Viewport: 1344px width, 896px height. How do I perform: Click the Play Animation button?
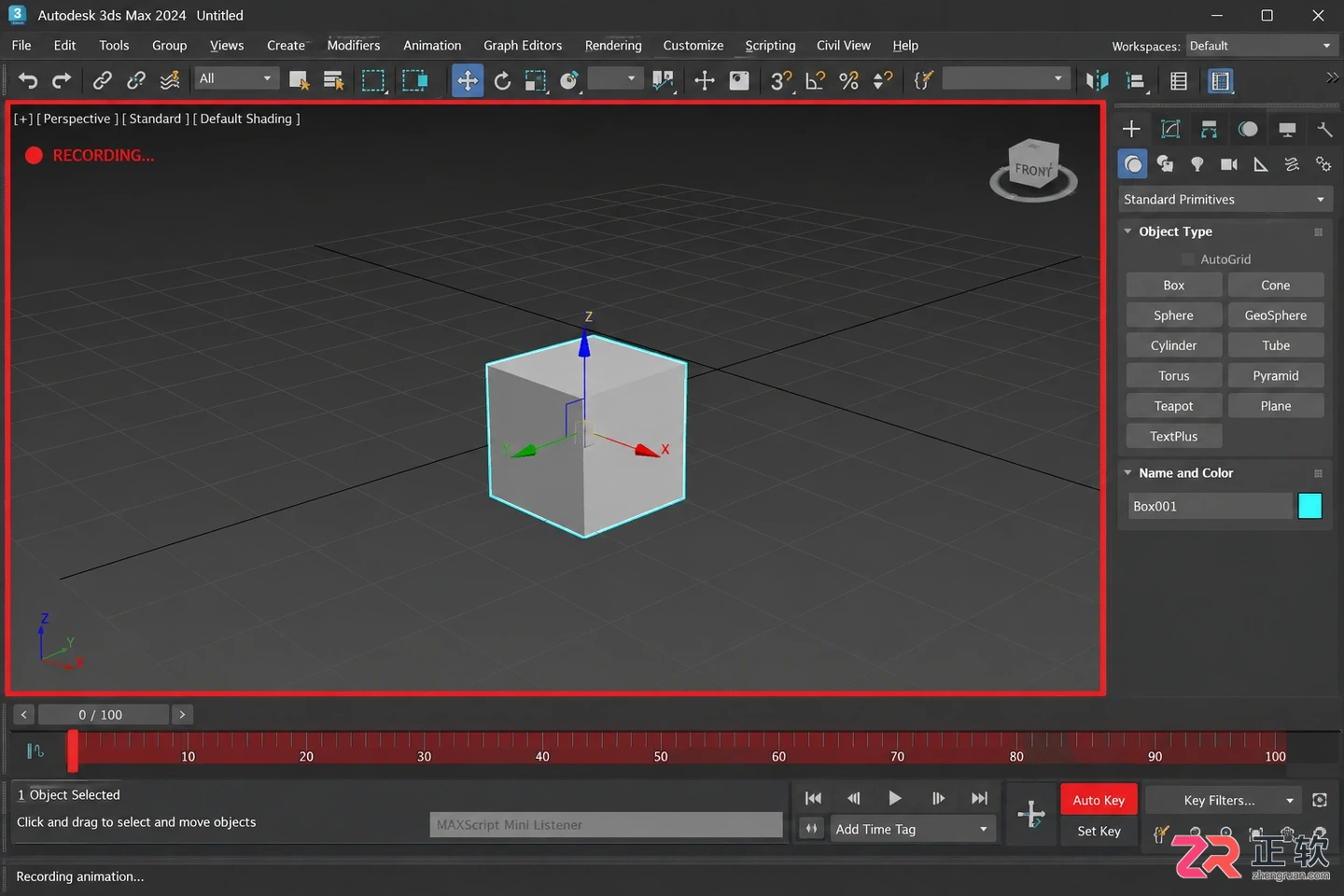[x=894, y=798]
